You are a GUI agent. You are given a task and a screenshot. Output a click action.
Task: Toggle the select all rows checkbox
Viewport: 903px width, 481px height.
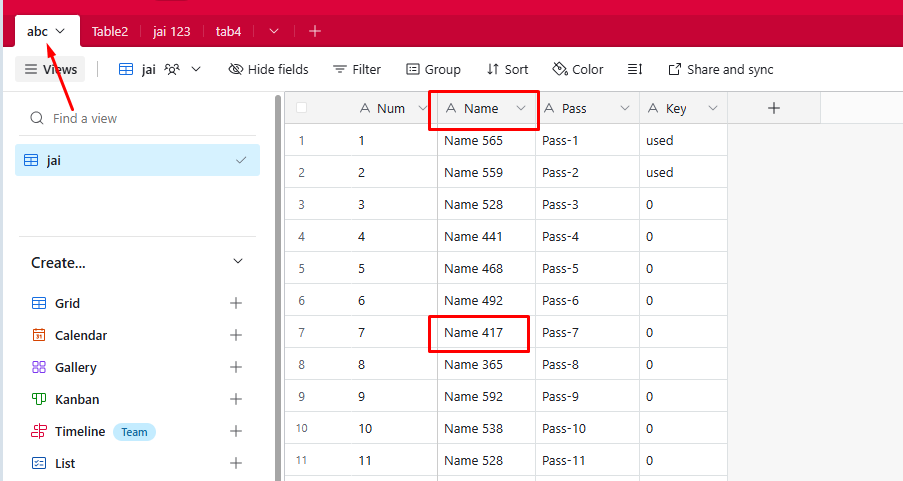coord(301,108)
